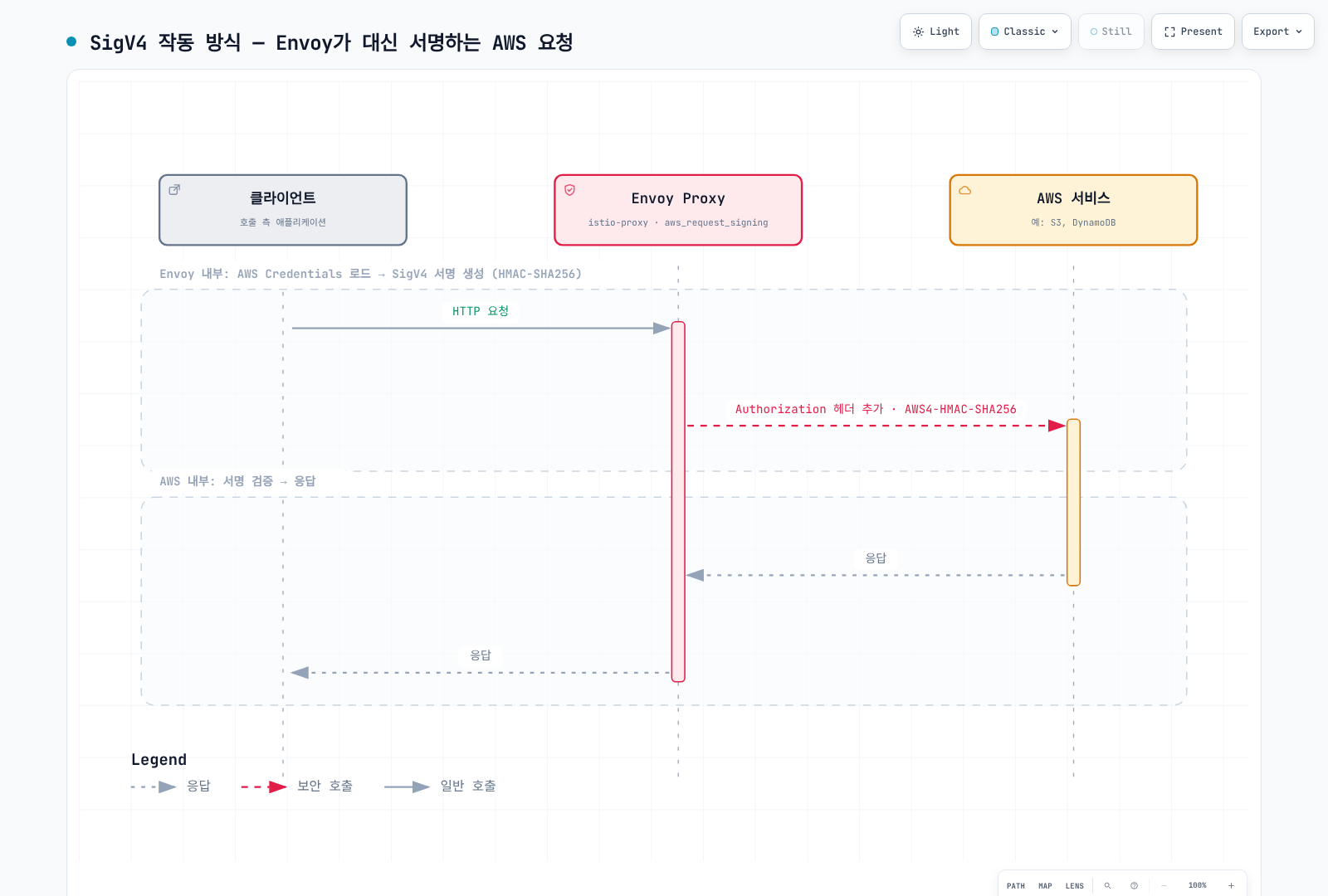This screenshot has height=896, width=1328.
Task: Click the 응답 legend entry
Action: [171, 786]
